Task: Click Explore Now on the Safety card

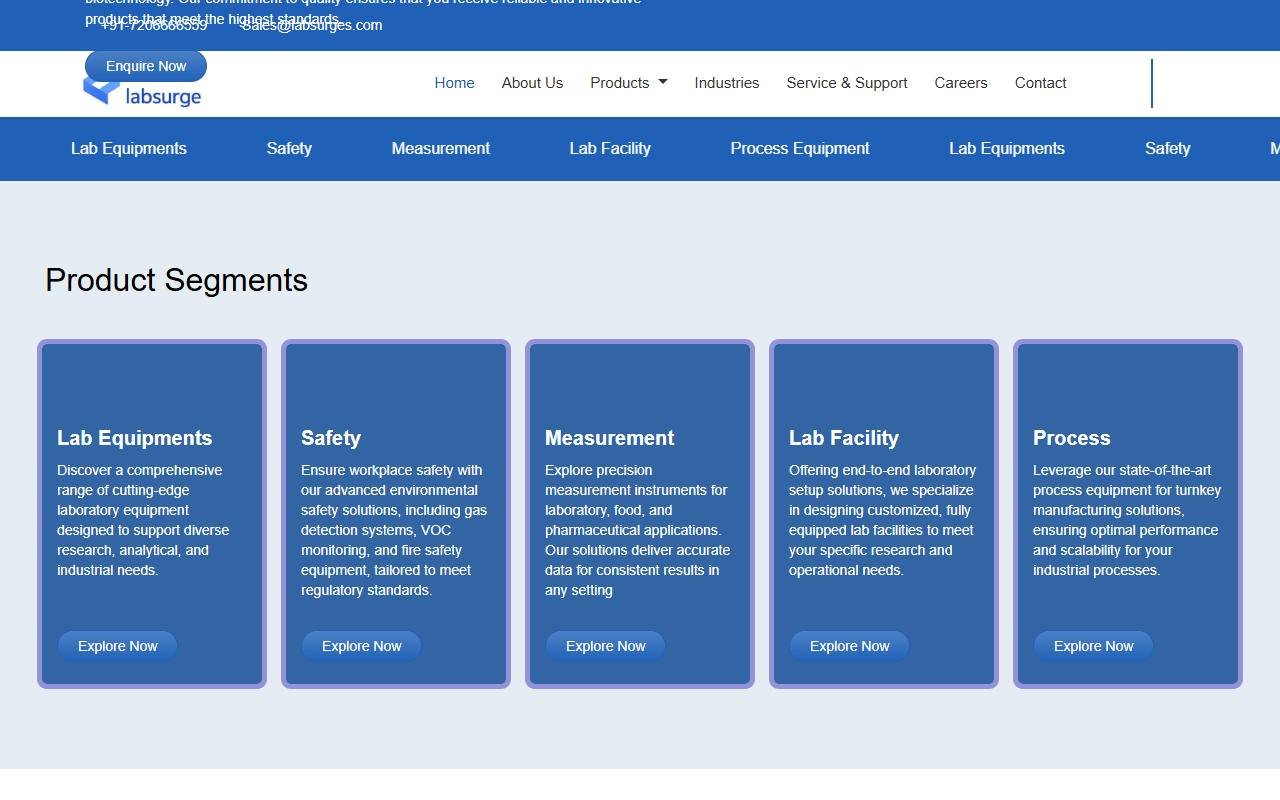Action: pyautogui.click(x=361, y=646)
